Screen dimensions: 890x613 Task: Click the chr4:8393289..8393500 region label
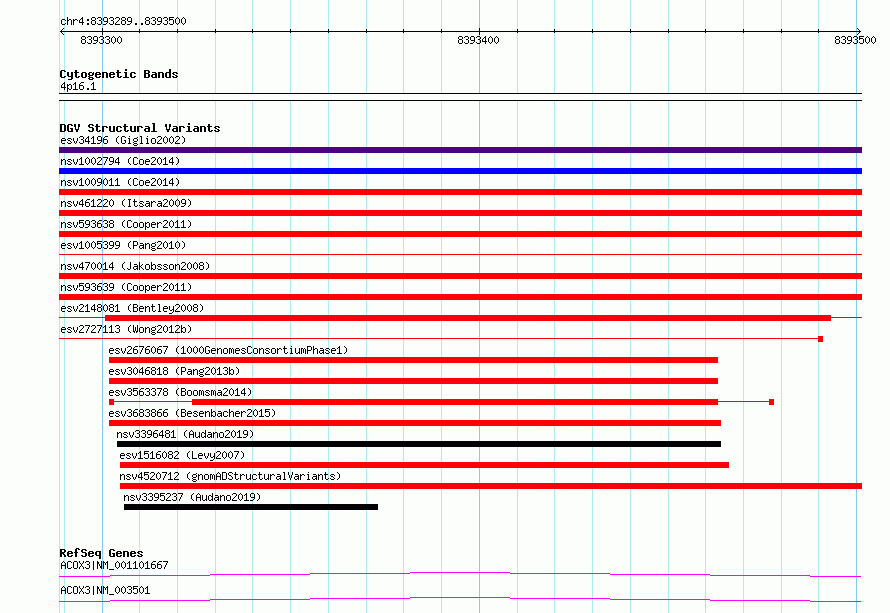point(123,21)
